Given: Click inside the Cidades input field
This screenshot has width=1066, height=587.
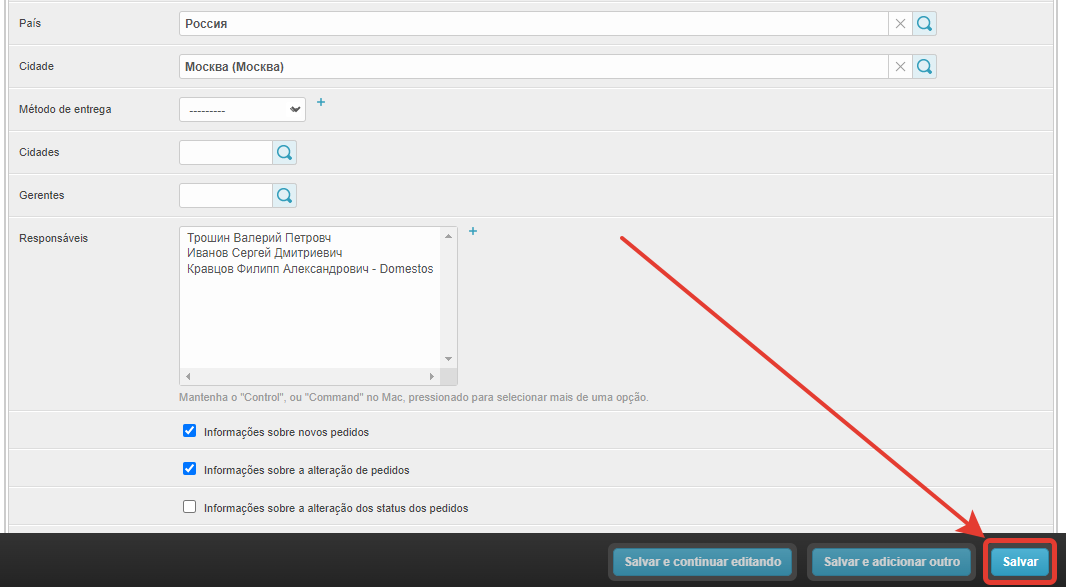Looking at the screenshot, I should [x=226, y=153].
